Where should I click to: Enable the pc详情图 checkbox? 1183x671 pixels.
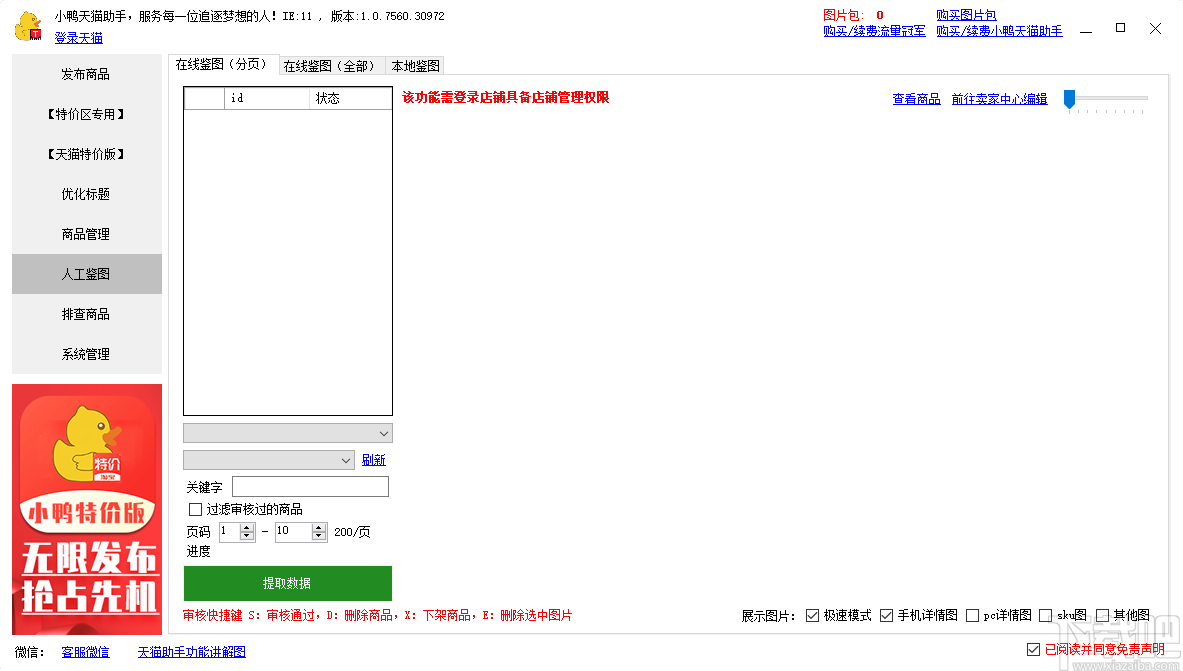(973, 616)
